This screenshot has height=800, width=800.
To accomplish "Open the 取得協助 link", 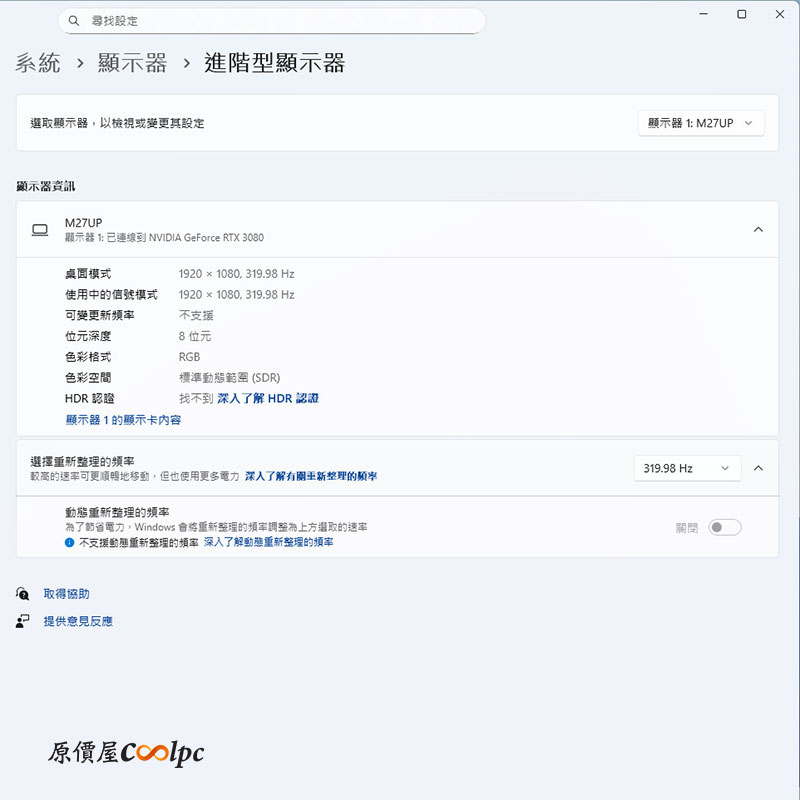I will 66,594.
